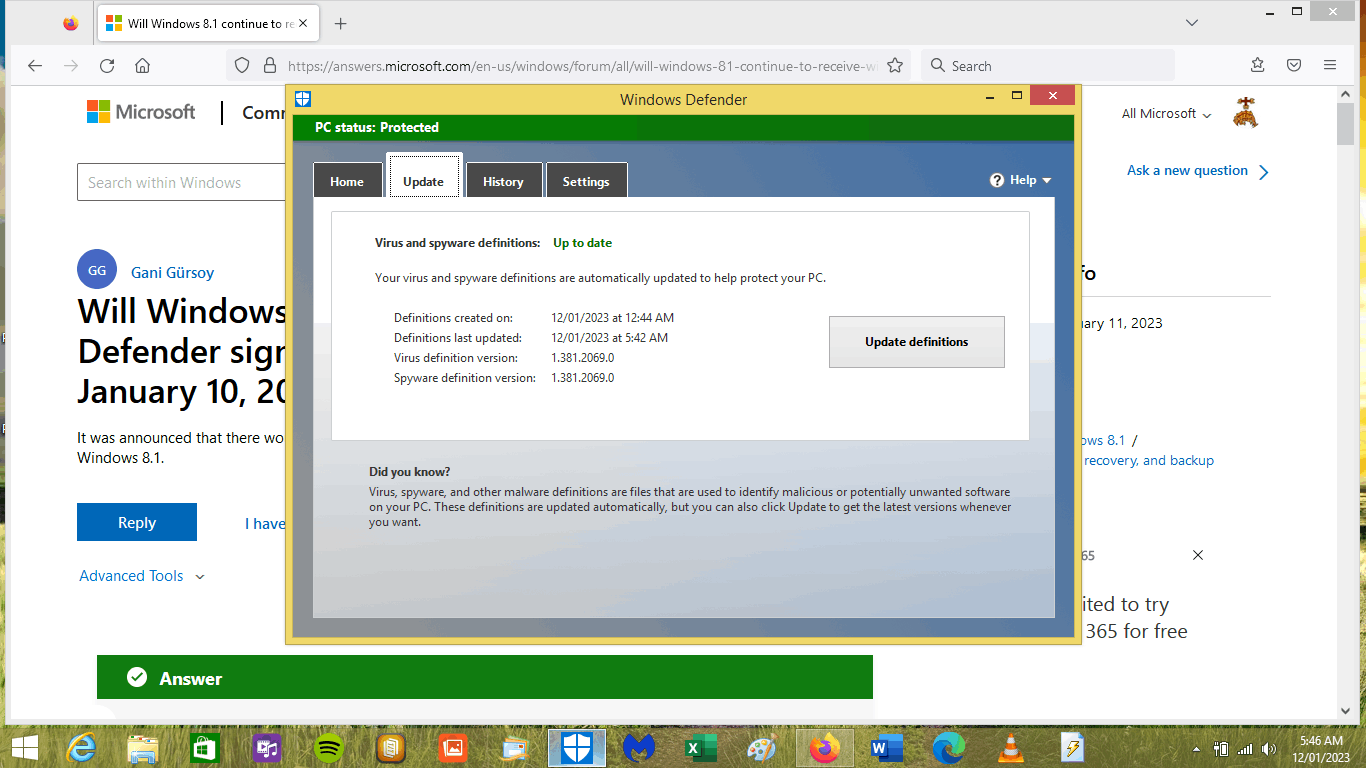Screen dimensions: 1366x768
Task: Open a new Firefox tab
Action: click(340, 23)
